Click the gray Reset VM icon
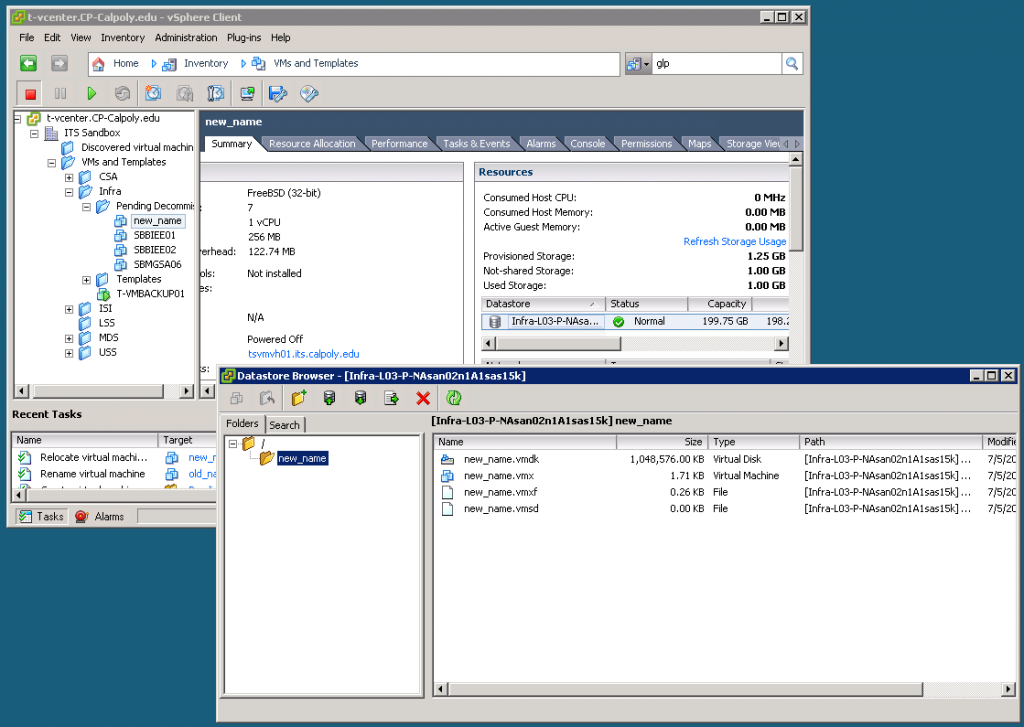Image resolution: width=1024 pixels, height=727 pixels. (x=122, y=94)
